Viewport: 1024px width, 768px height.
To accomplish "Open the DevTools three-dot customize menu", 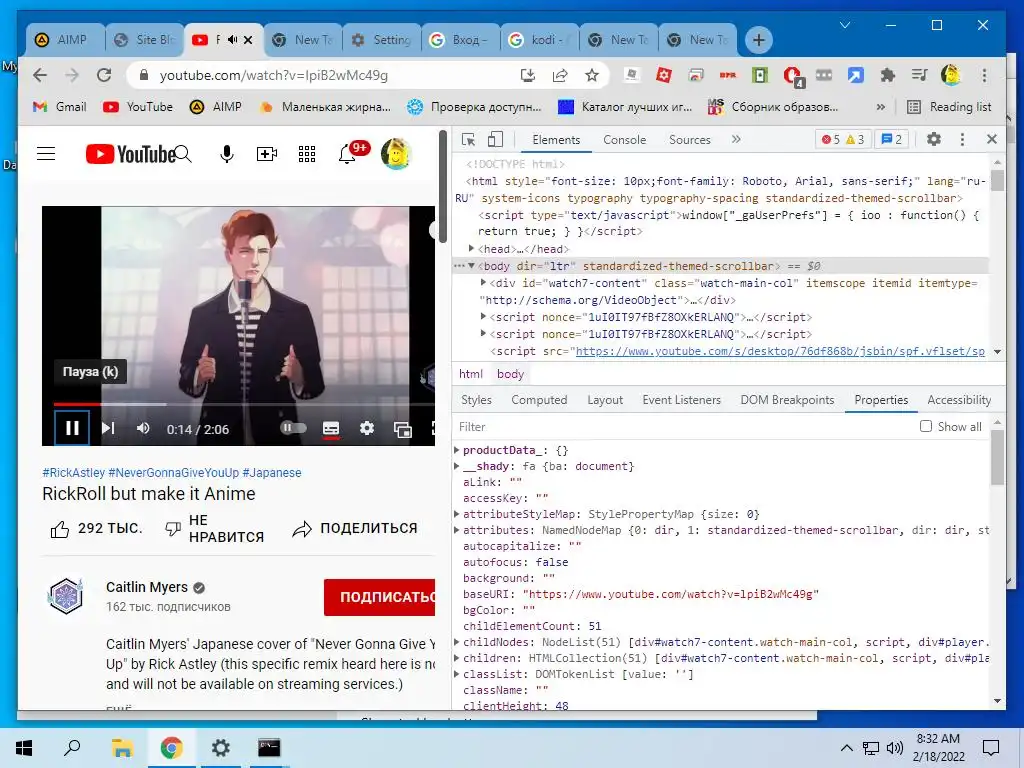I will 962,139.
